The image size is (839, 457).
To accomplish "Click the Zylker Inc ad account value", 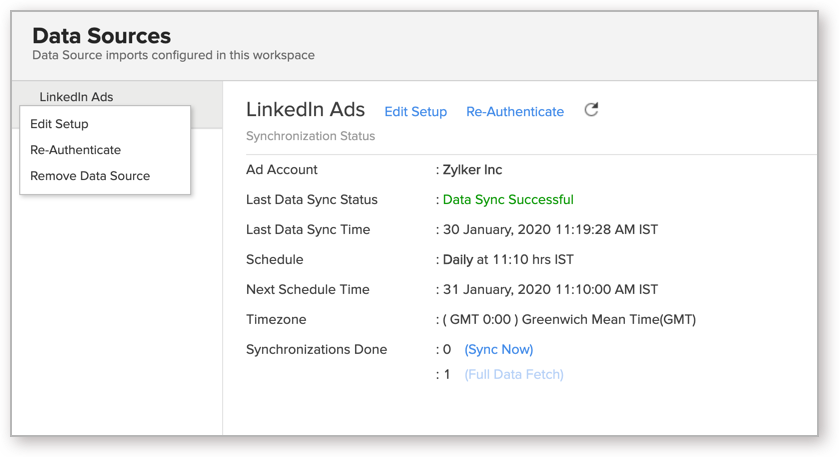I will click(472, 170).
